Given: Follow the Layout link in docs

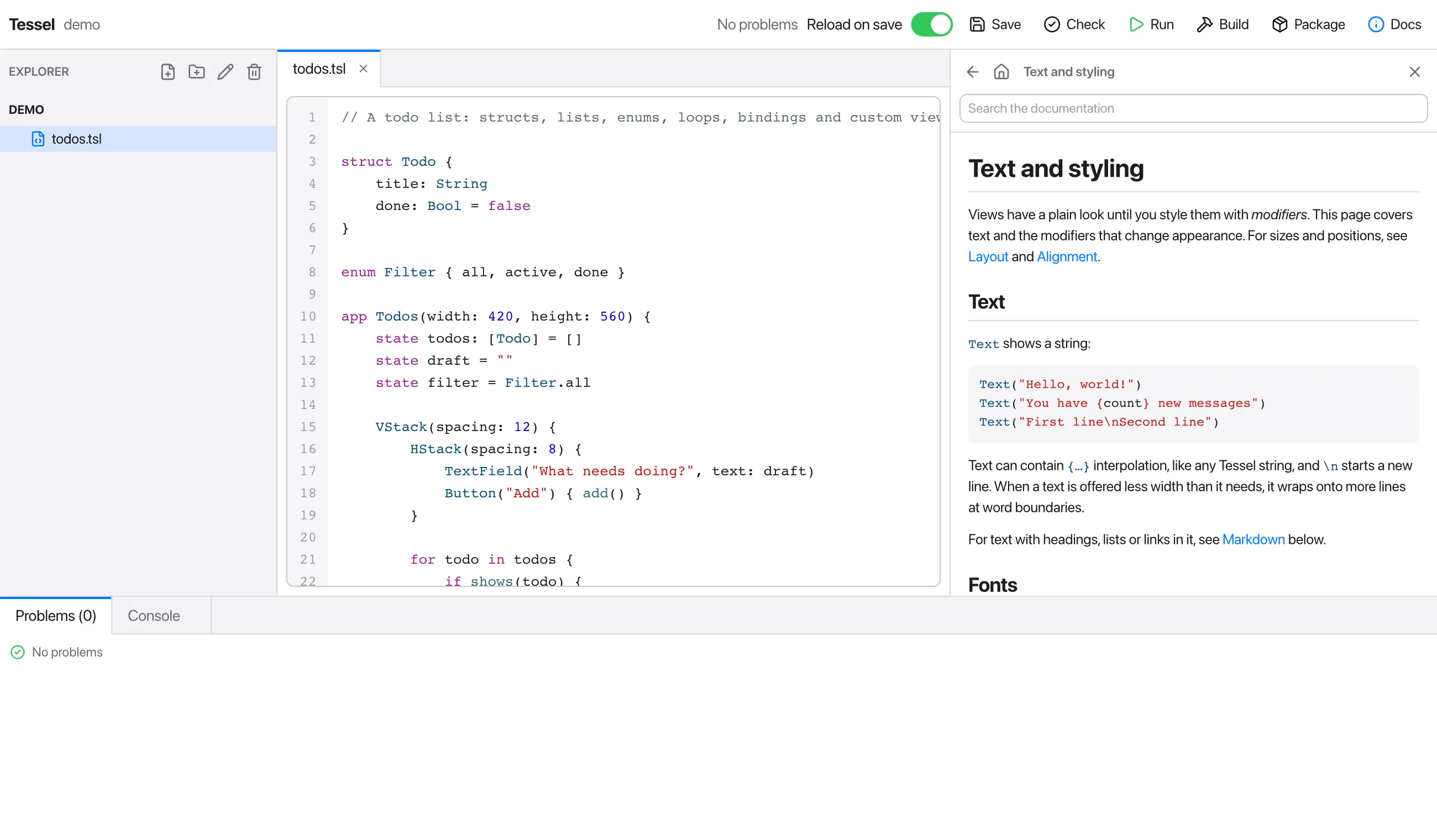Looking at the screenshot, I should (988, 256).
